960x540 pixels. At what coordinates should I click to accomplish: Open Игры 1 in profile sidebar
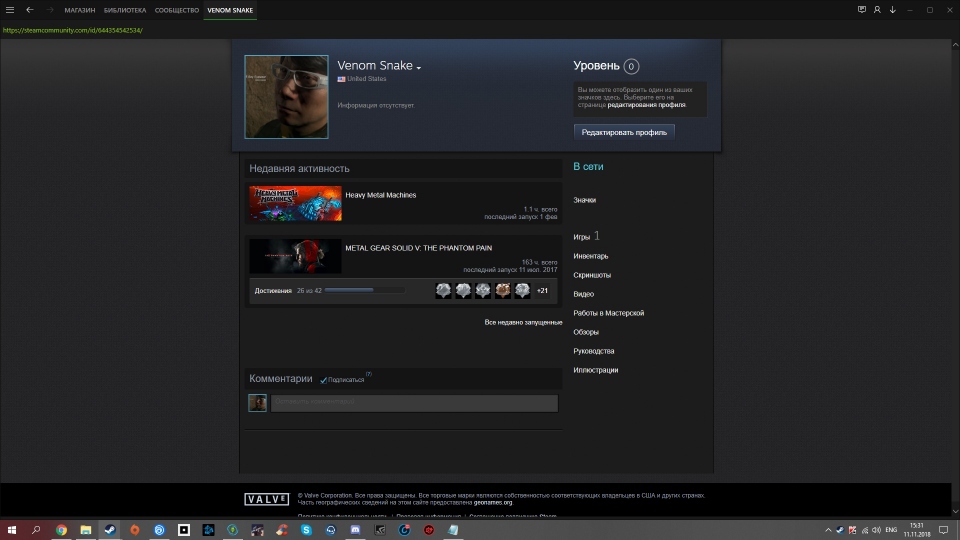click(587, 236)
